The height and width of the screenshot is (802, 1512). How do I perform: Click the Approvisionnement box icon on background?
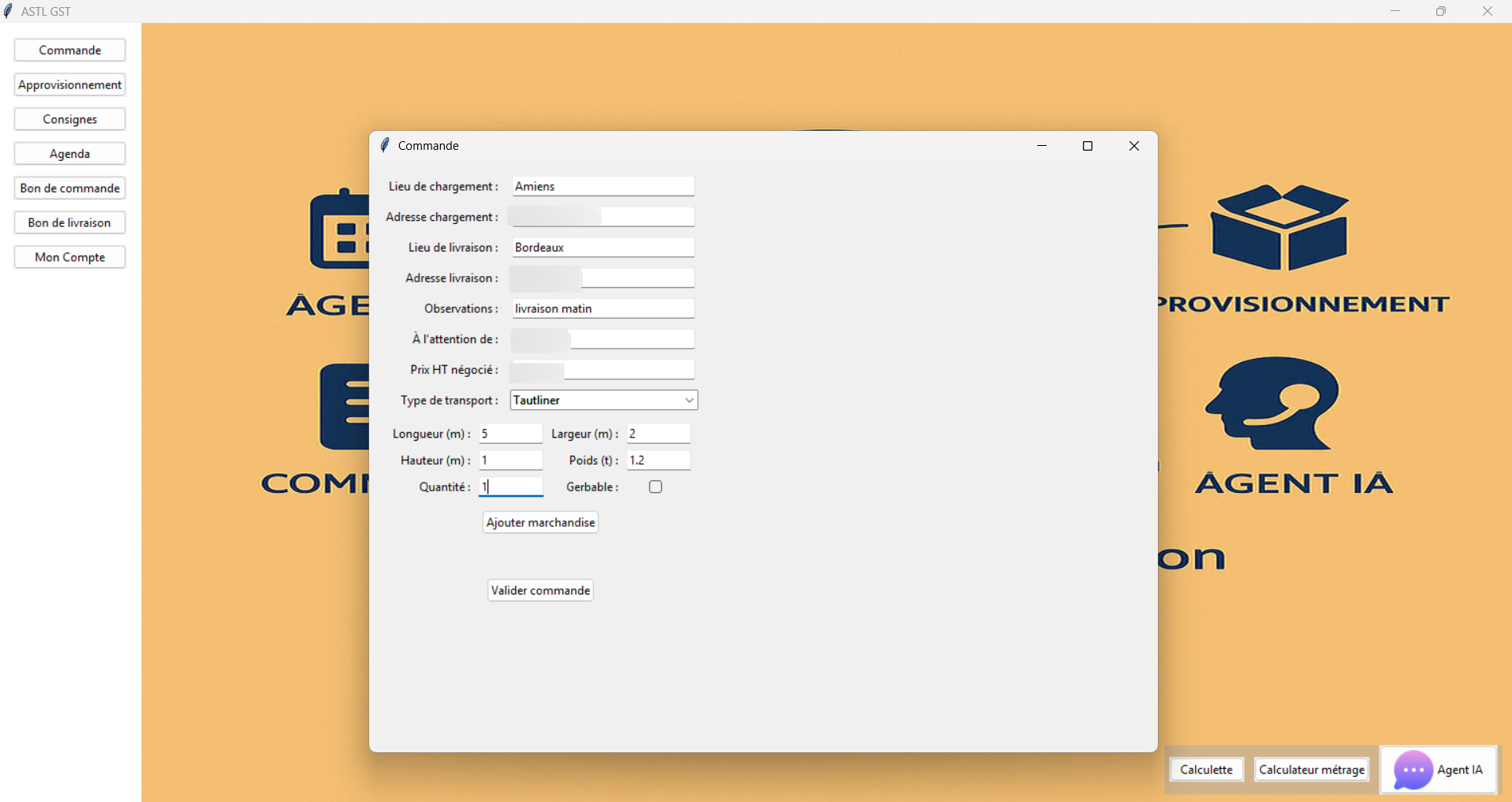coord(1279,227)
